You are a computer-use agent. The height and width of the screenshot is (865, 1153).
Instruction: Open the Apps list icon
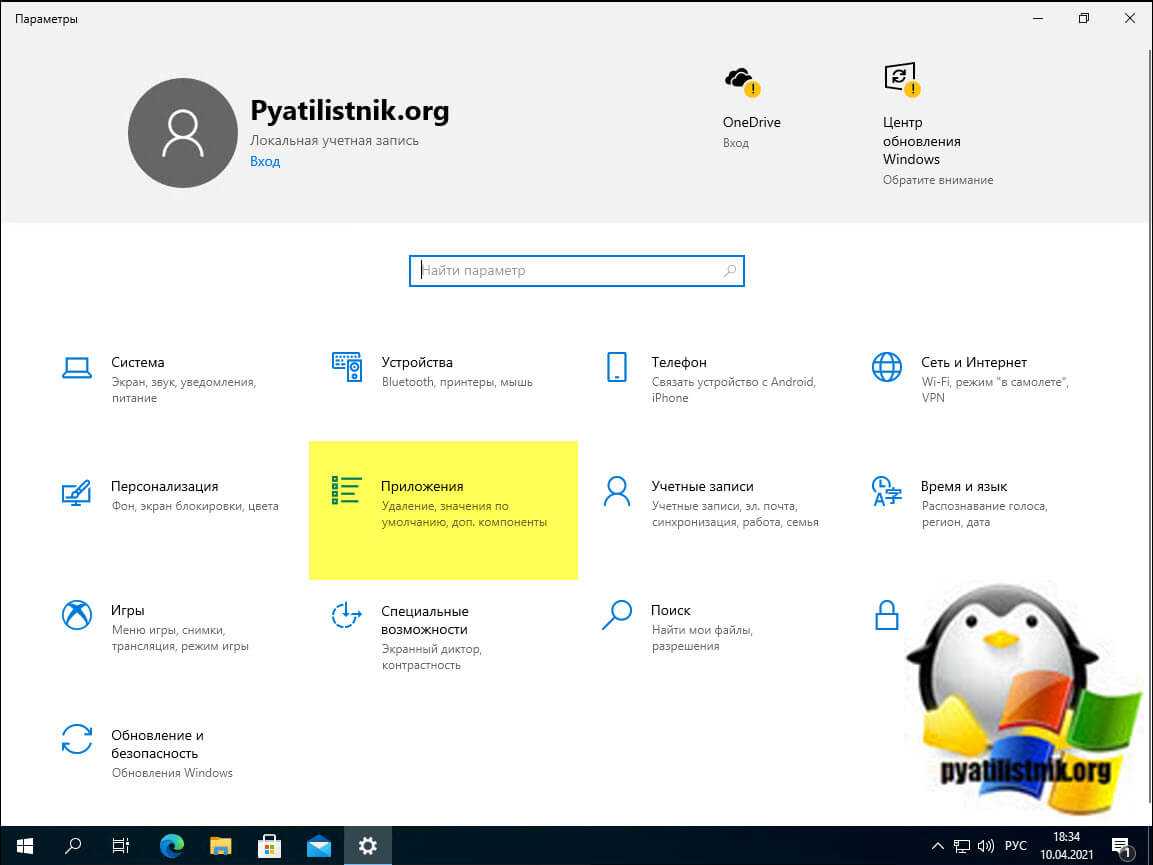(x=347, y=490)
